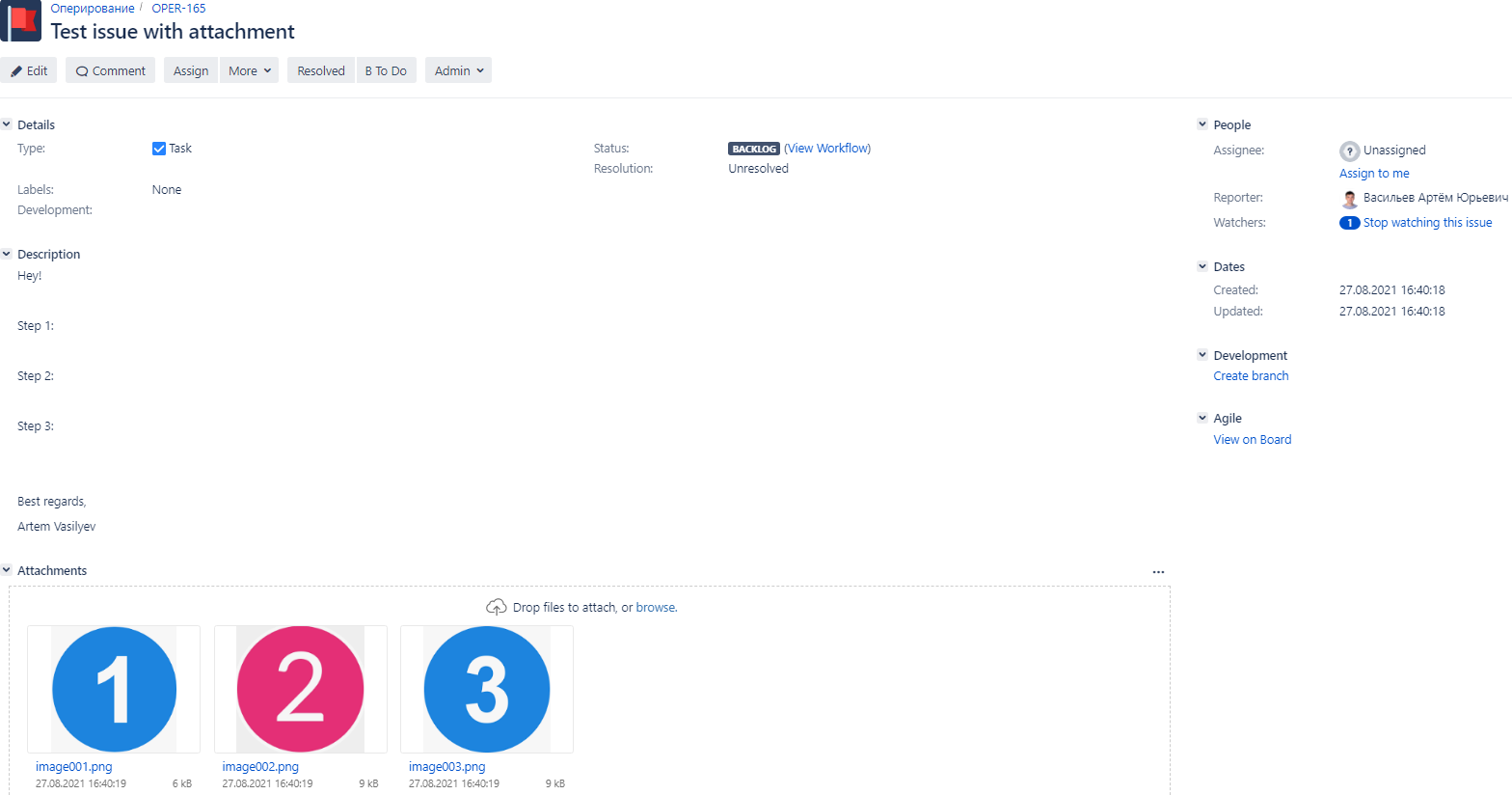
Task: Click Stop watching this issue link
Action: tap(1427, 223)
